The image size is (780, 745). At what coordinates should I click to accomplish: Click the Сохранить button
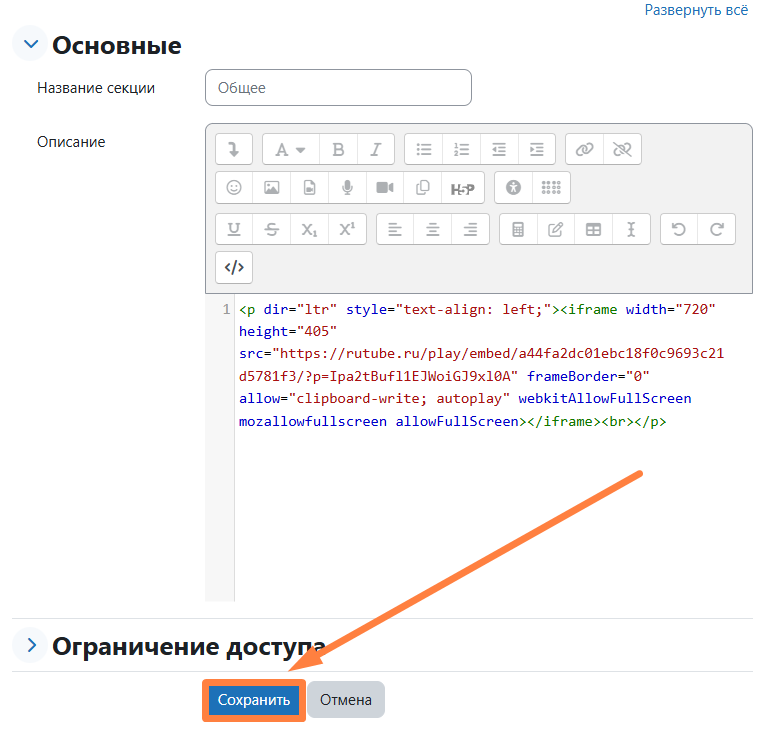point(254,700)
